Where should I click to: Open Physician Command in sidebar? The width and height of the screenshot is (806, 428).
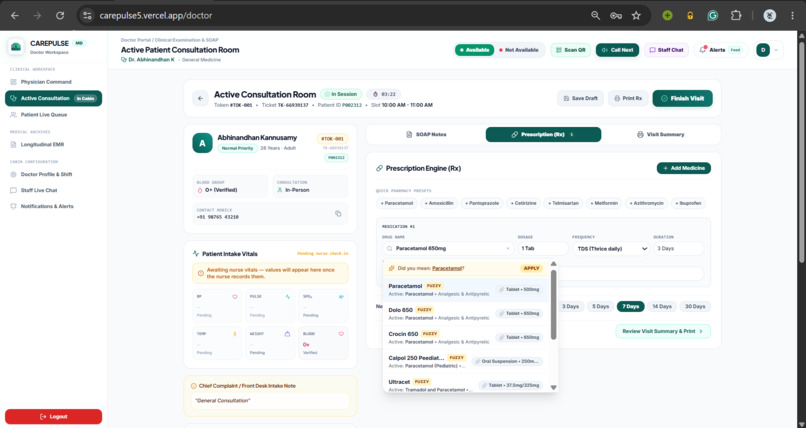(53, 82)
